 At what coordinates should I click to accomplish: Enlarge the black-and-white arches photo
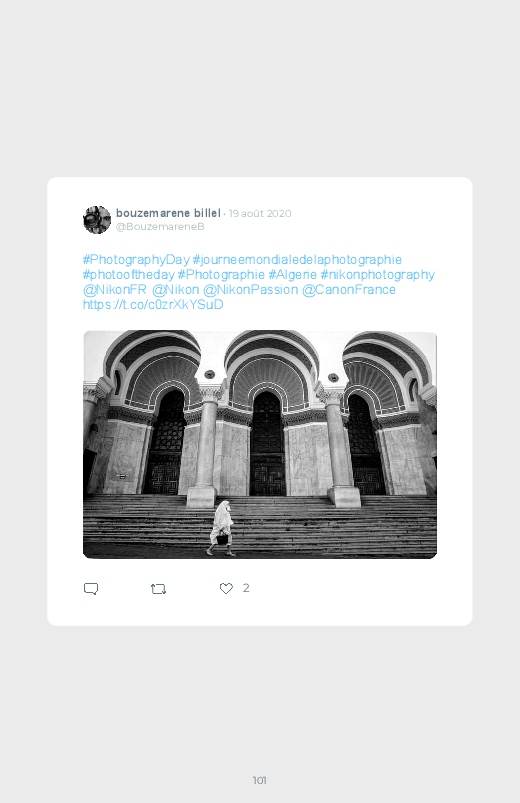tap(260, 445)
